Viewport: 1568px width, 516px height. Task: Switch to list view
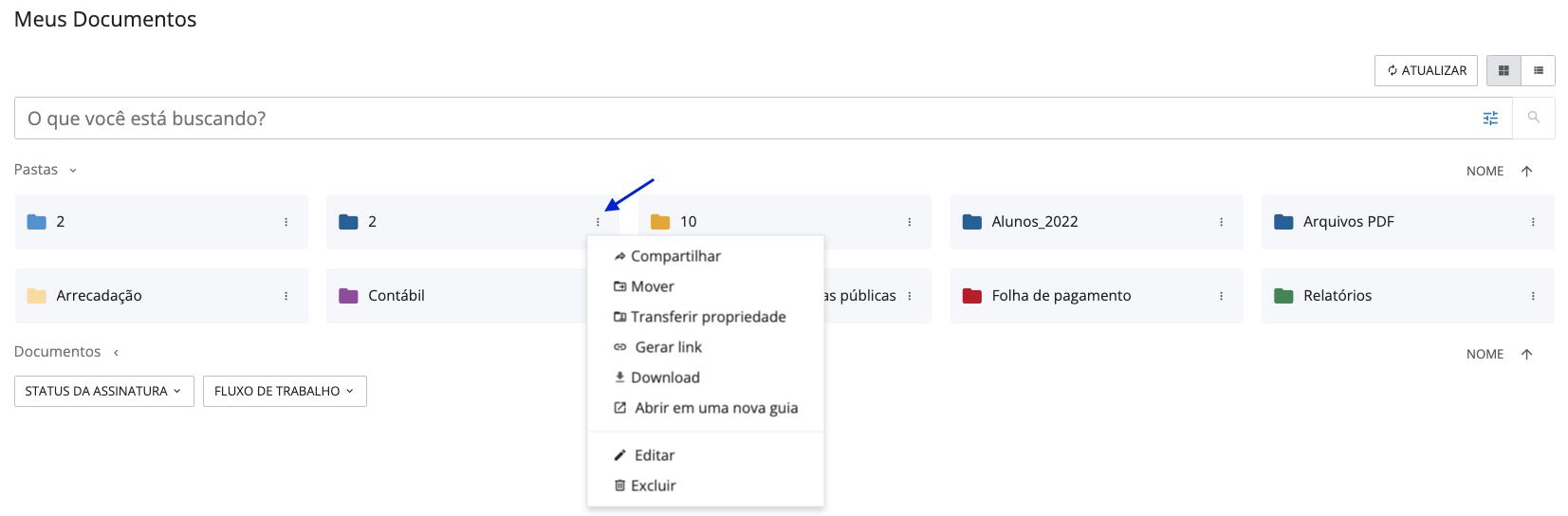pyautogui.click(x=1538, y=71)
